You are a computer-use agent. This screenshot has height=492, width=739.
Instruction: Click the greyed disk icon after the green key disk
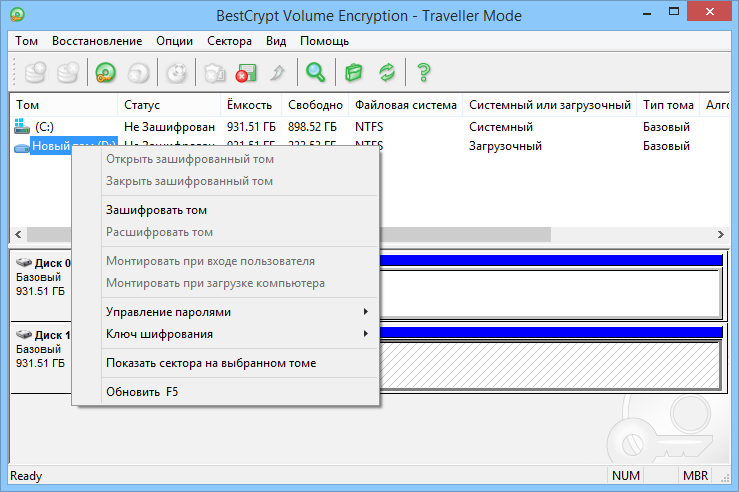(x=137, y=73)
